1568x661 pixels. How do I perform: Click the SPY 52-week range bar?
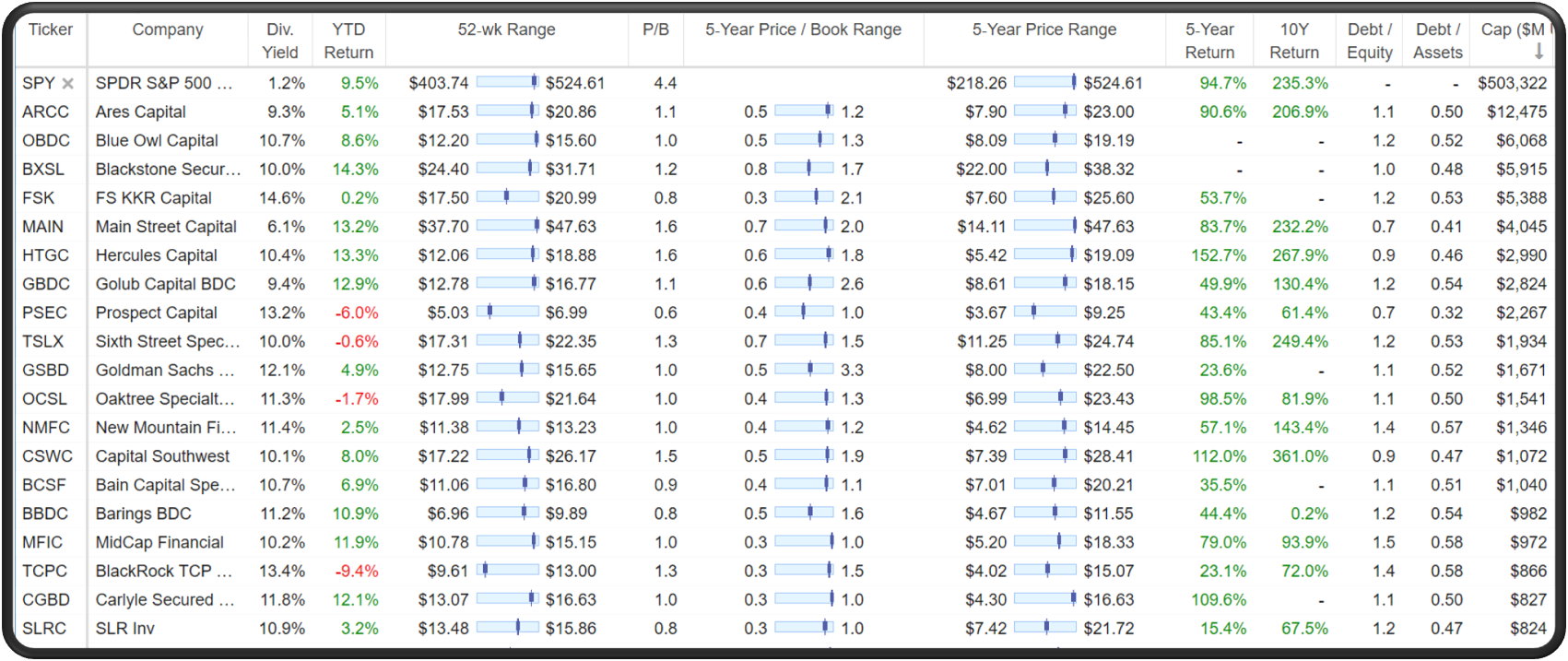508,82
